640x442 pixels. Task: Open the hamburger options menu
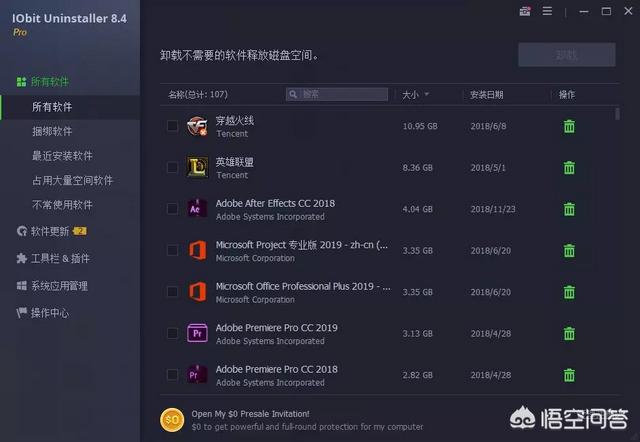(547, 11)
